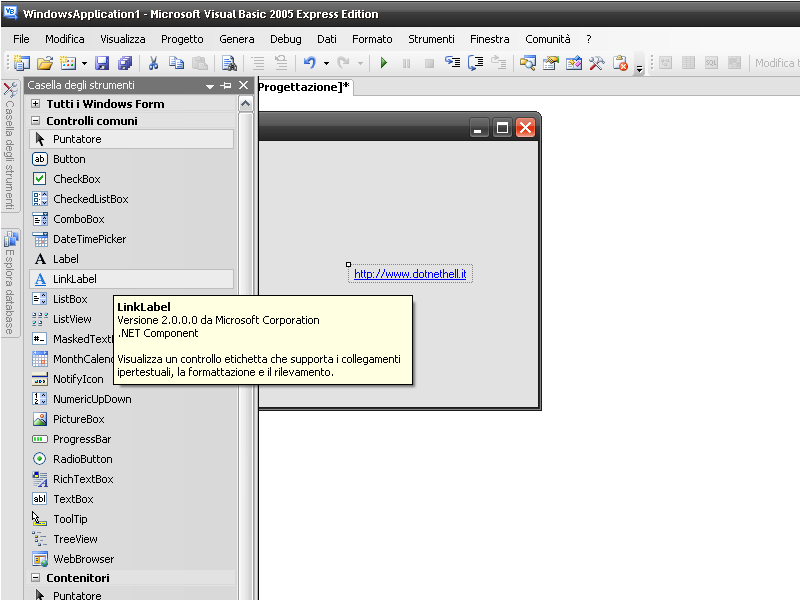The width and height of the screenshot is (800, 600).
Task: Select the WebBrowser control
Action: click(132, 559)
